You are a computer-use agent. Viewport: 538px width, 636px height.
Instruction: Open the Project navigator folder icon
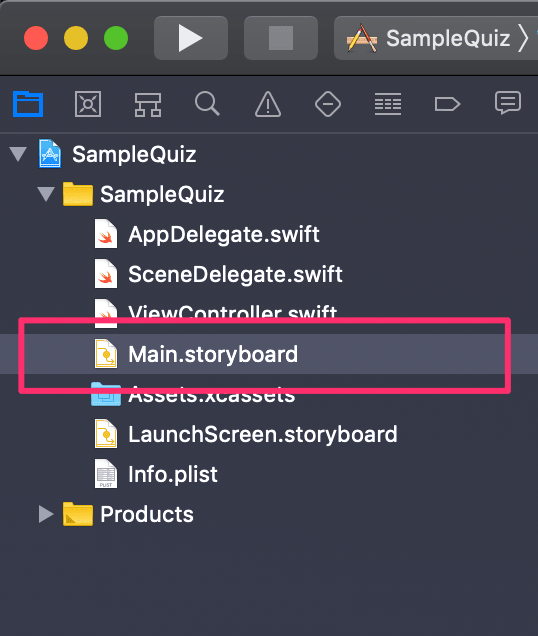[28, 104]
